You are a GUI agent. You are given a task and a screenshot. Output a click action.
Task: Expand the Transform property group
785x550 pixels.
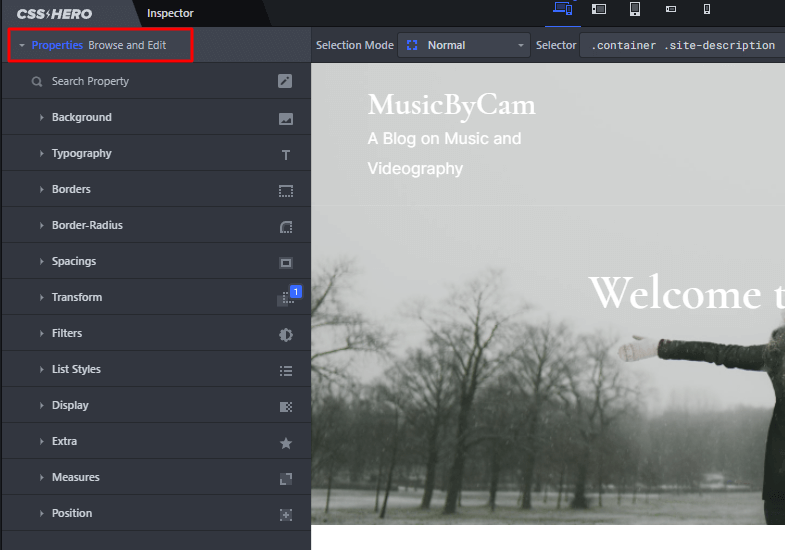156,297
